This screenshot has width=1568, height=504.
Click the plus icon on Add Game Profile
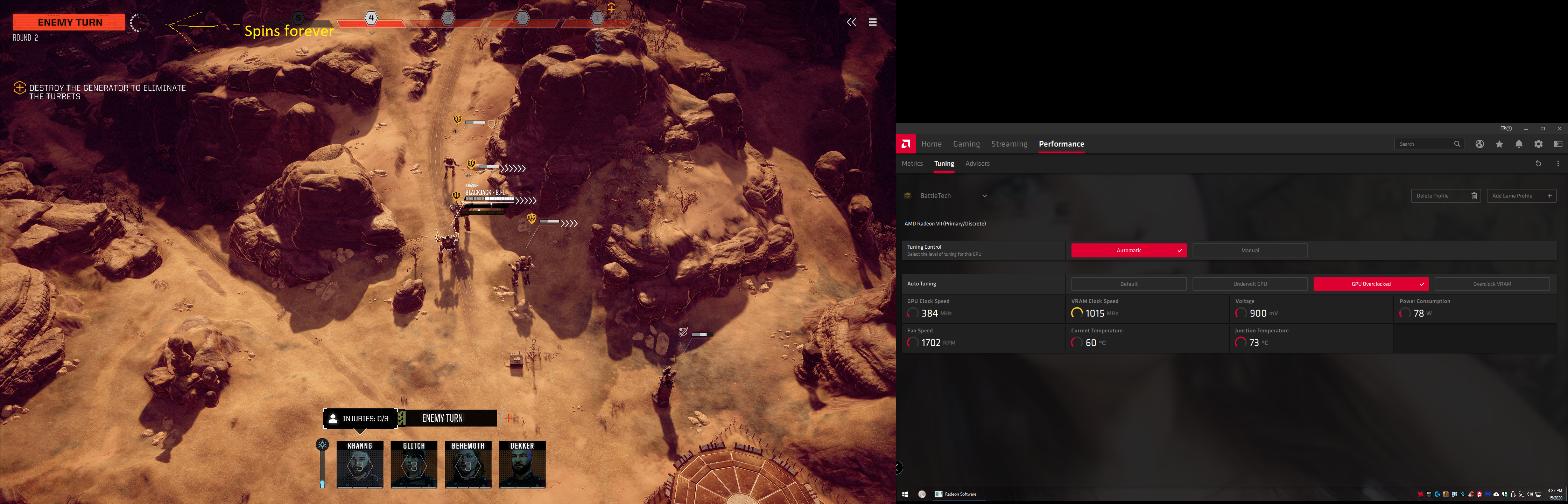[1550, 196]
